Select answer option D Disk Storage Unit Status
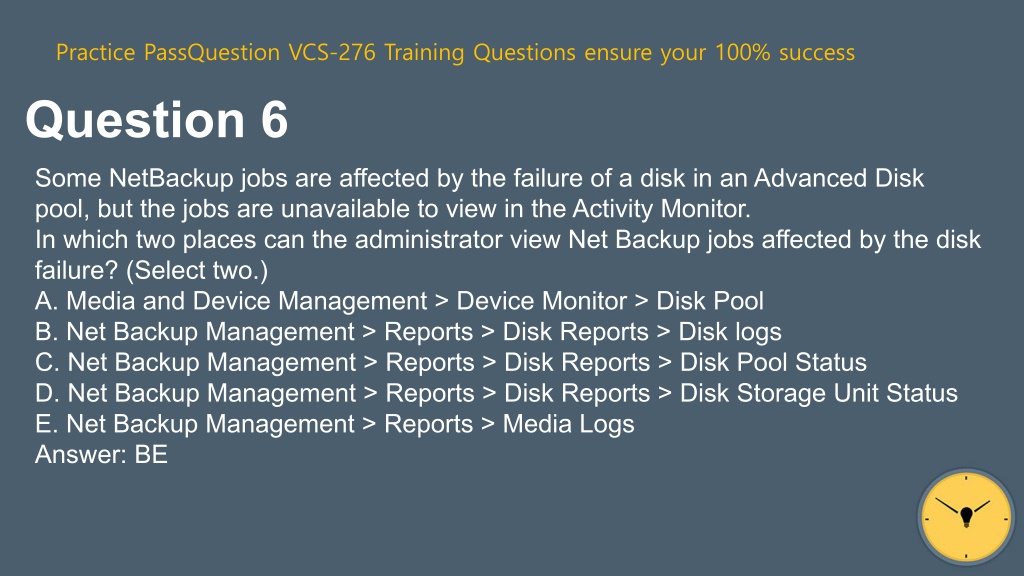The width and height of the screenshot is (1024, 576). (x=496, y=393)
